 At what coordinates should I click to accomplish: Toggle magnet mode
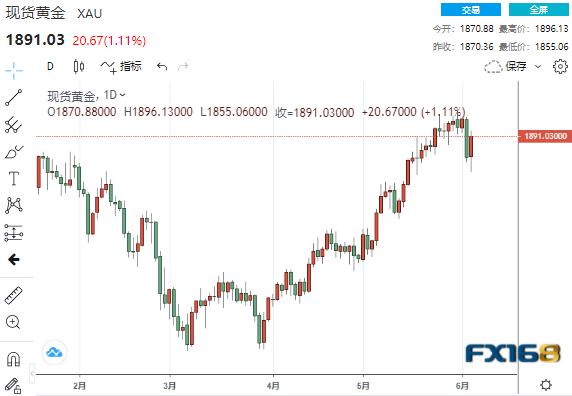coord(13,359)
